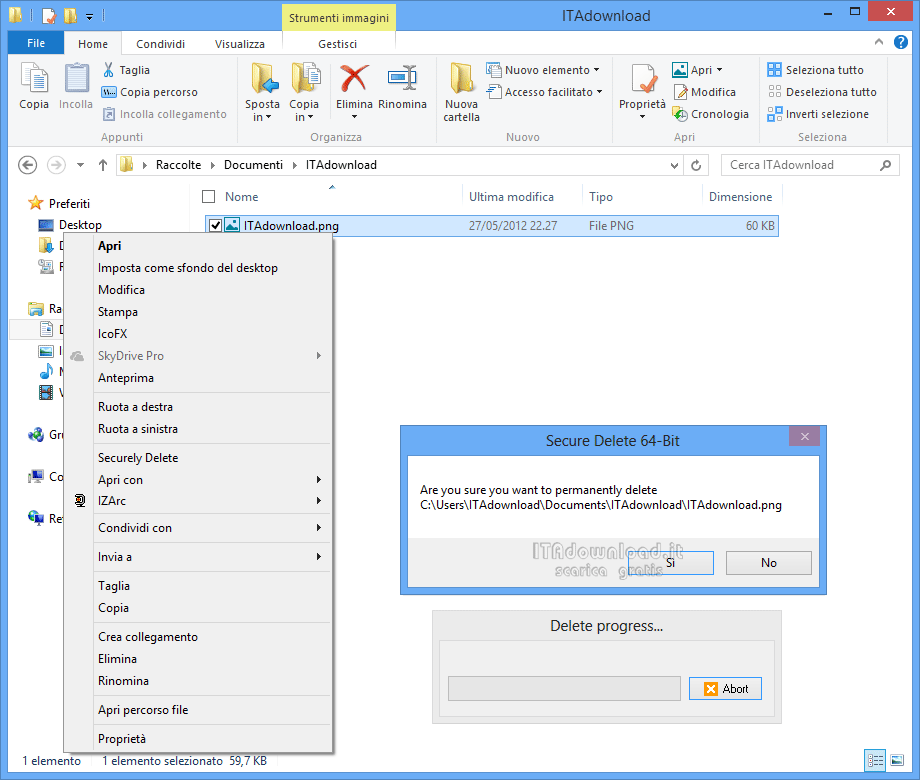Click the search magnifier icon
The width and height of the screenshot is (920, 780).
[x=885, y=166]
